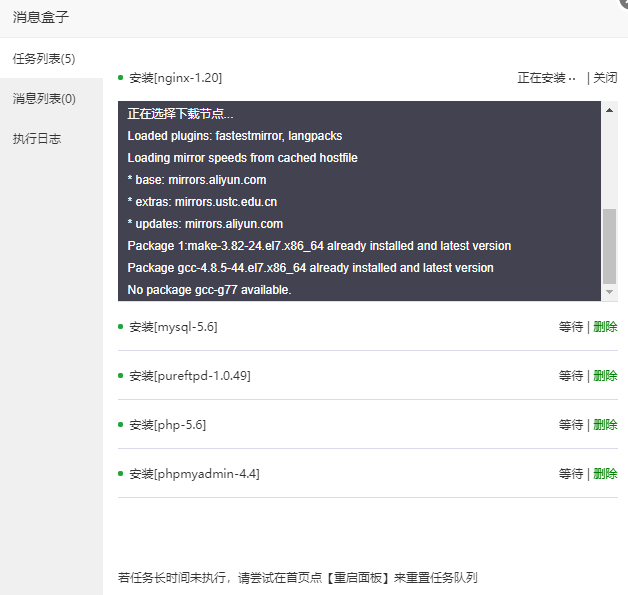The image size is (628, 595).
Task: Select the 安装[phpmyadmin-4.4] task row
Action: (368, 474)
